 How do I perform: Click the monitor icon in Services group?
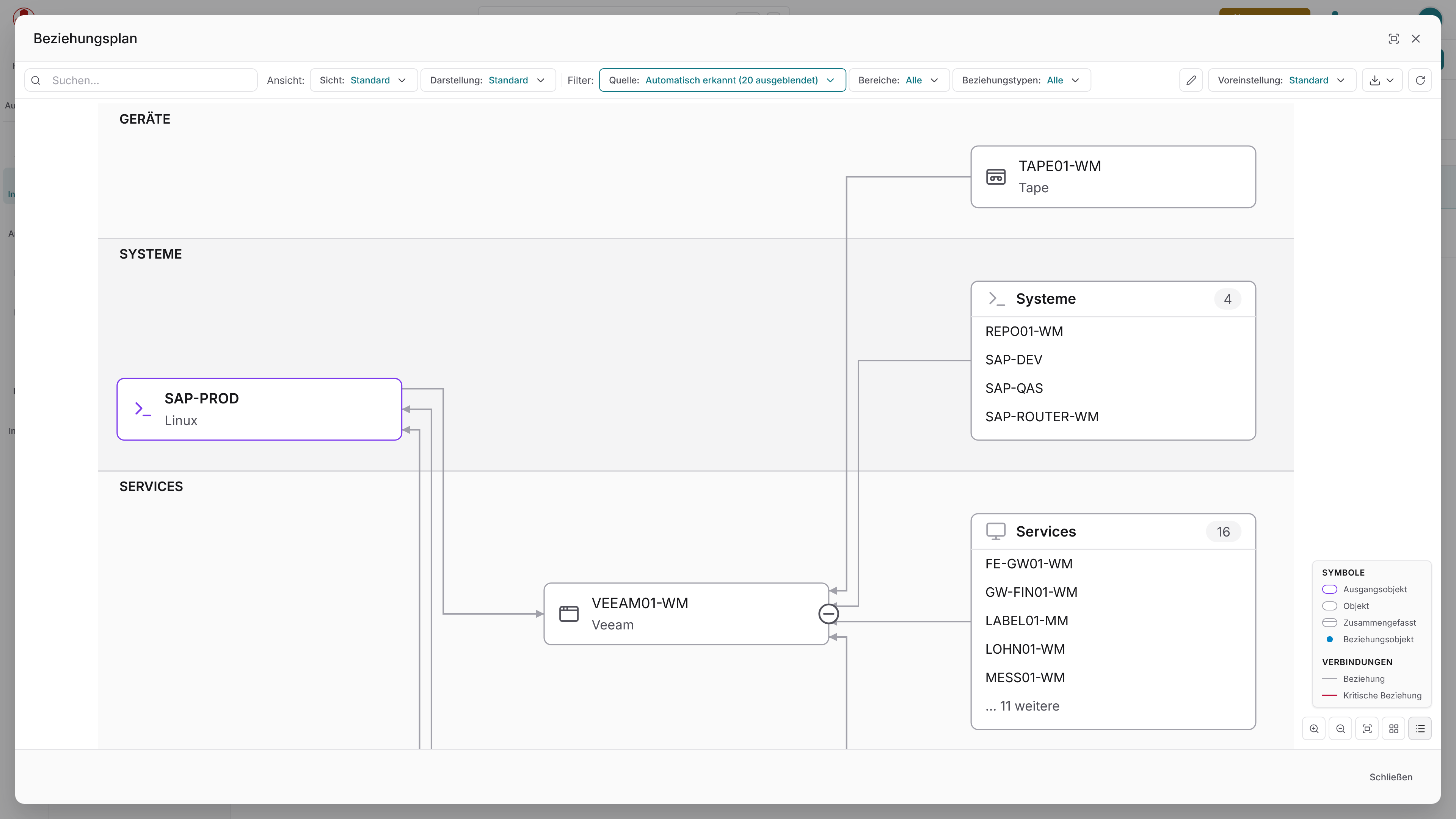[996, 531]
